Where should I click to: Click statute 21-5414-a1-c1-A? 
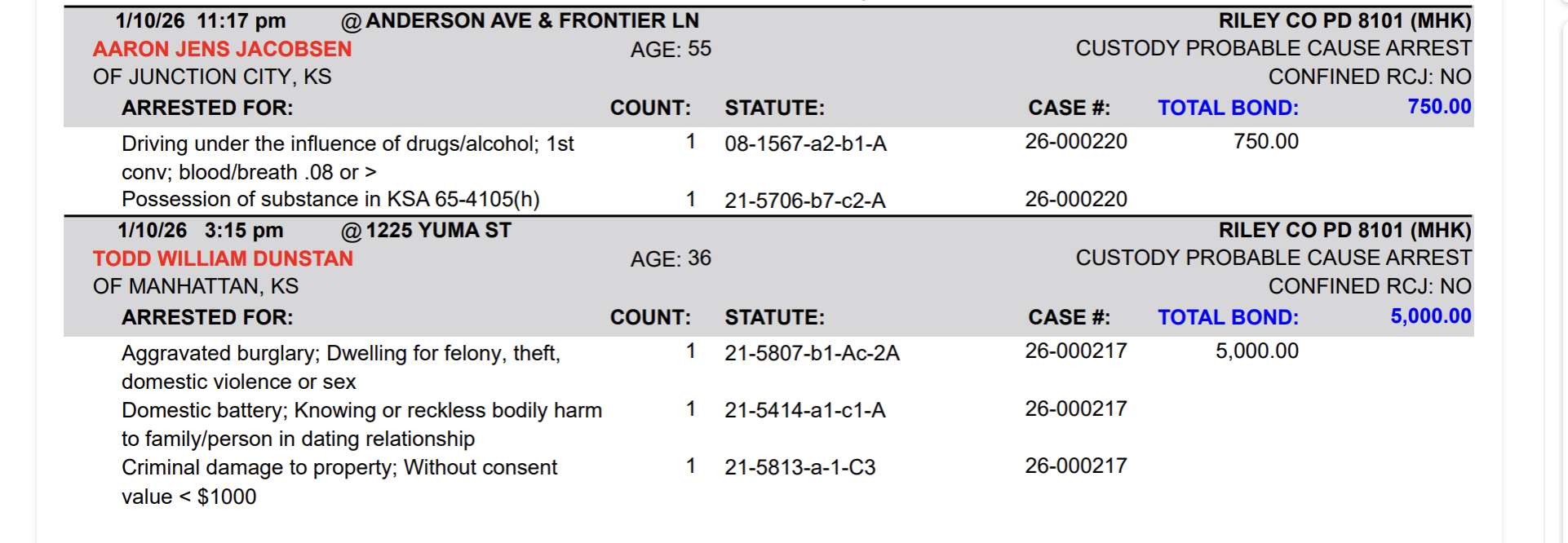click(x=804, y=410)
